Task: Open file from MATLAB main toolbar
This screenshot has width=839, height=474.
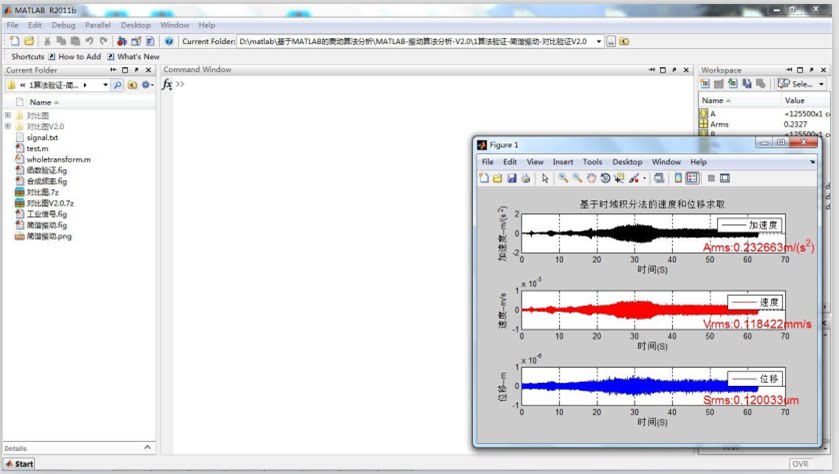Action: tap(29, 41)
